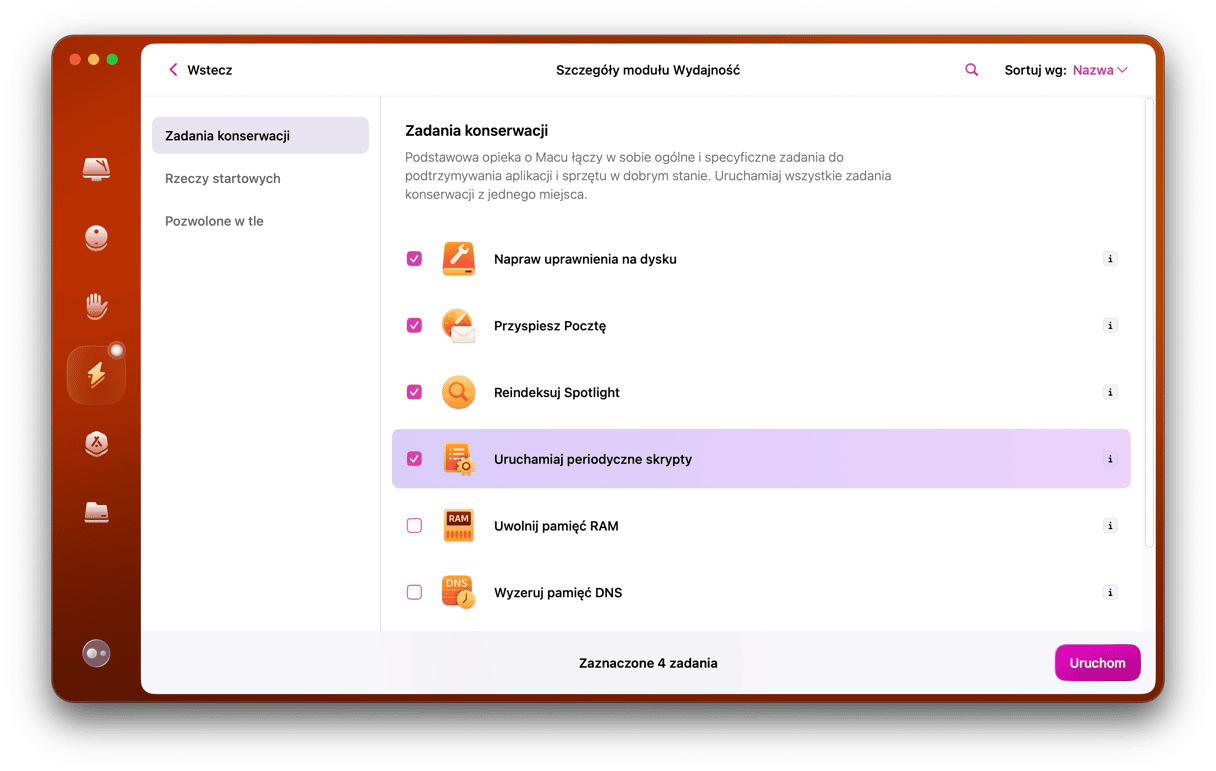Click the magnifier search icon in header

tap(971, 70)
